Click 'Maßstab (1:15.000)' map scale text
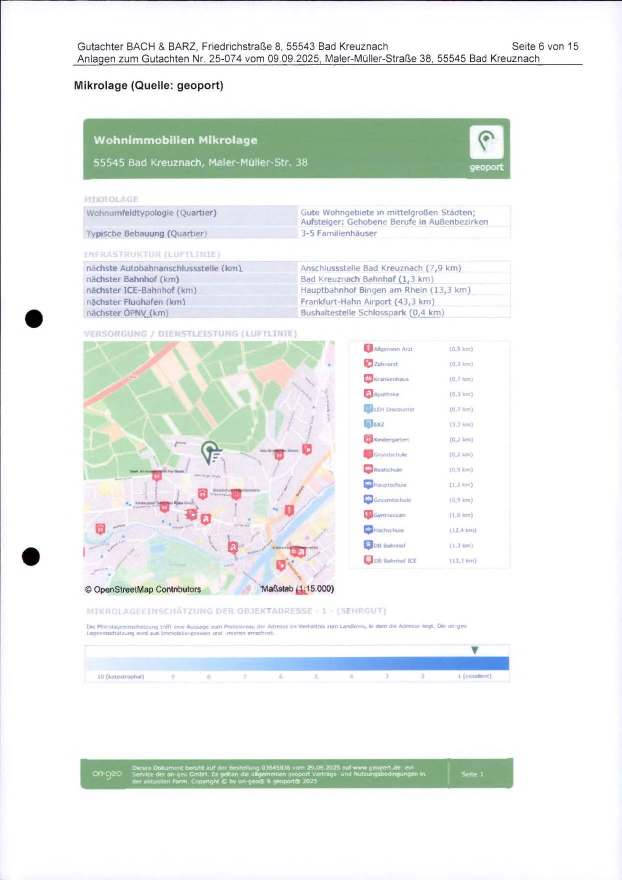This screenshot has width=622, height=880. [298, 589]
